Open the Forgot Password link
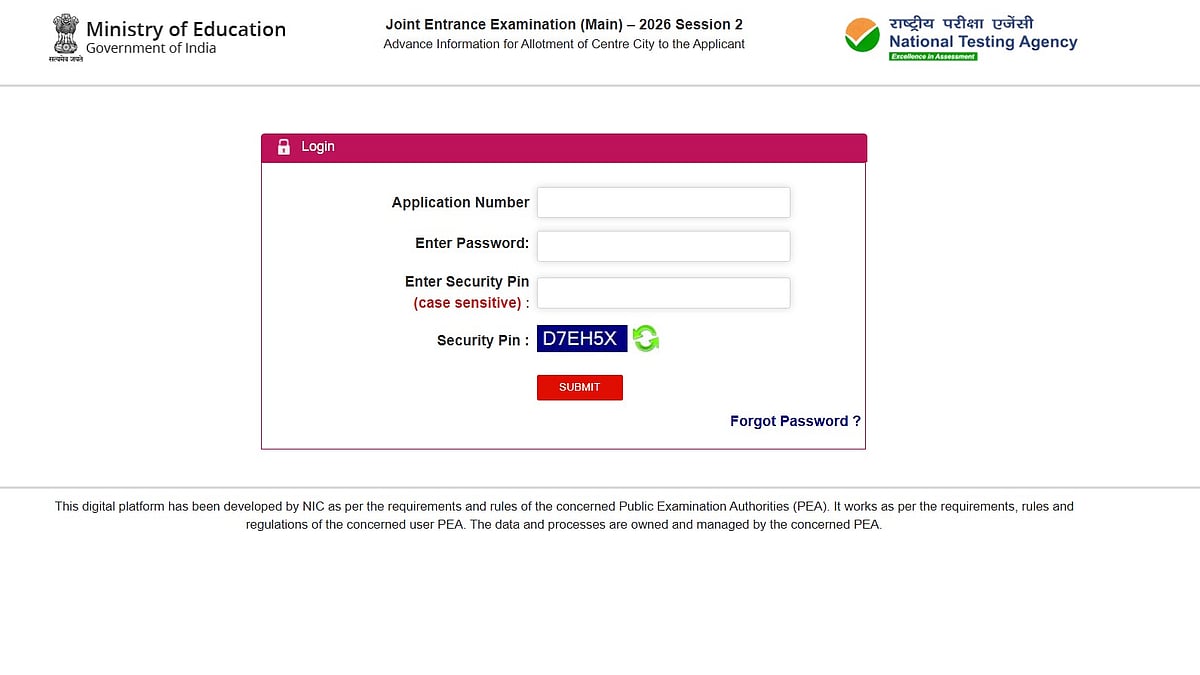This screenshot has width=1200, height=675. (x=794, y=421)
